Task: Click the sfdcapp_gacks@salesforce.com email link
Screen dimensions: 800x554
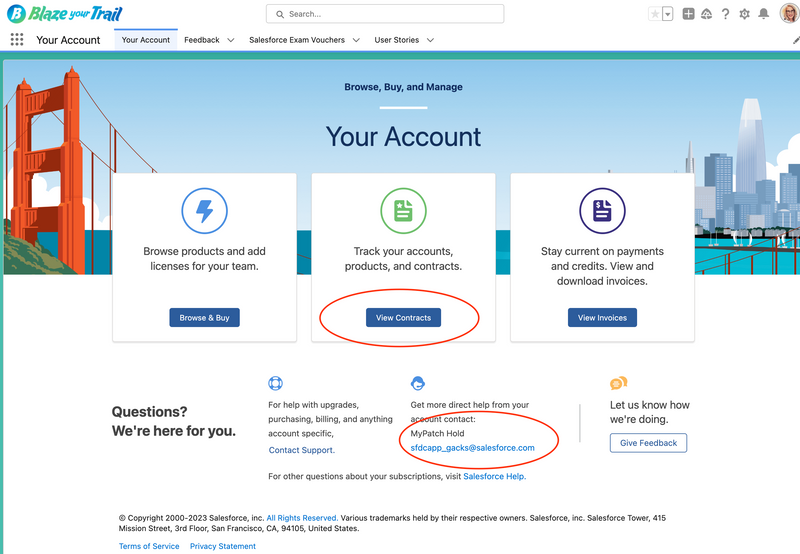Action: pos(472,448)
